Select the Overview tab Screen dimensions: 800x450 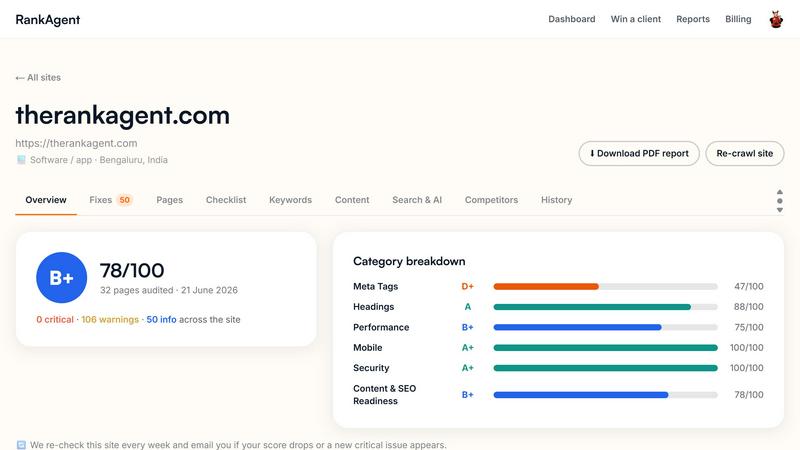[46, 200]
